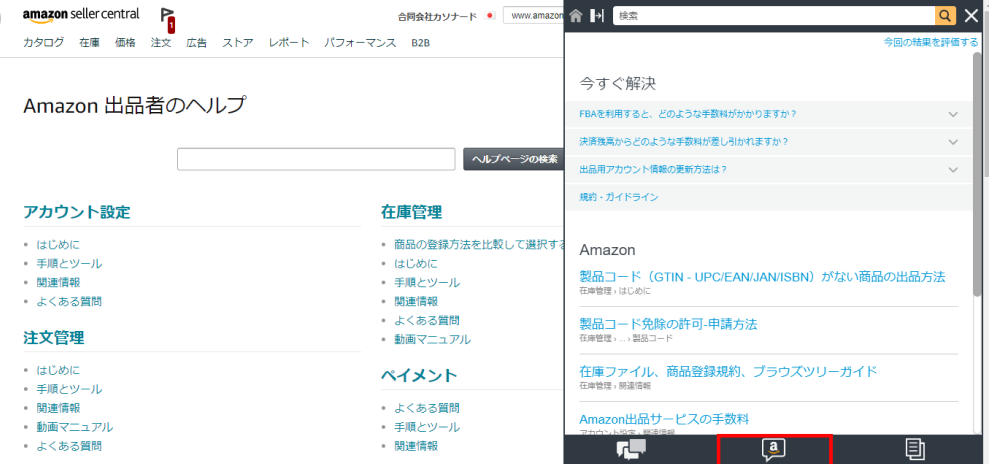Click the orange search magnifier button

[x=945, y=16]
